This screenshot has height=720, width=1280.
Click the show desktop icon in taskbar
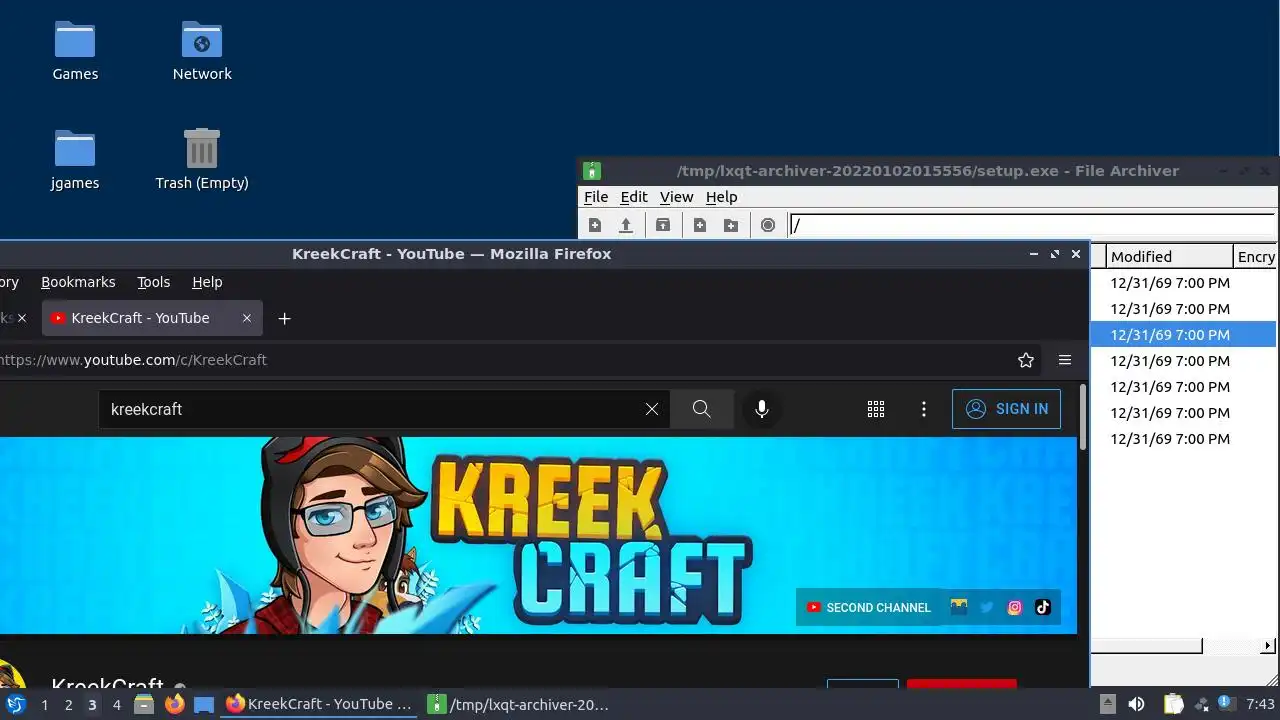click(x=204, y=704)
